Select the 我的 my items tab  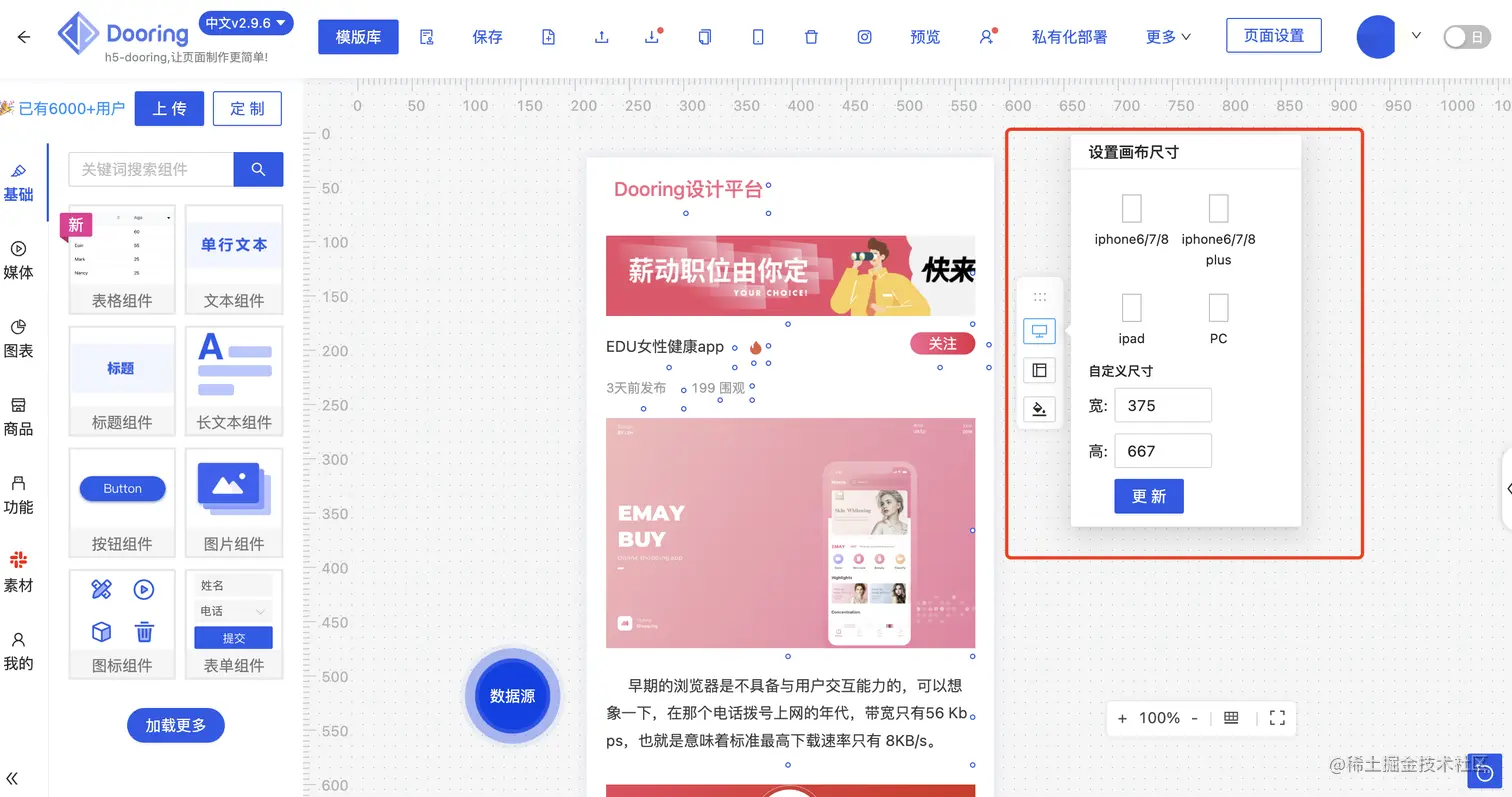(x=18, y=651)
